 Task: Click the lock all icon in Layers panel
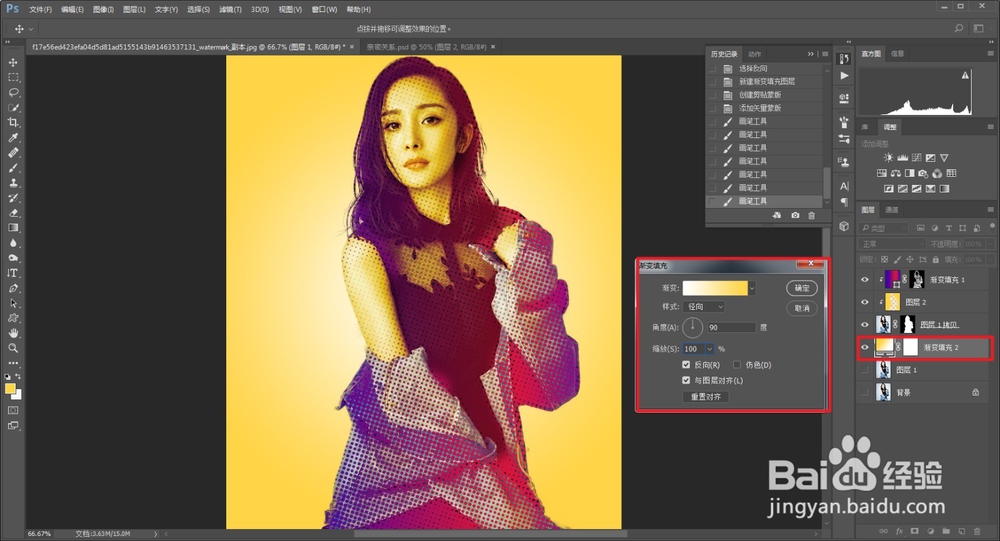[x=936, y=260]
